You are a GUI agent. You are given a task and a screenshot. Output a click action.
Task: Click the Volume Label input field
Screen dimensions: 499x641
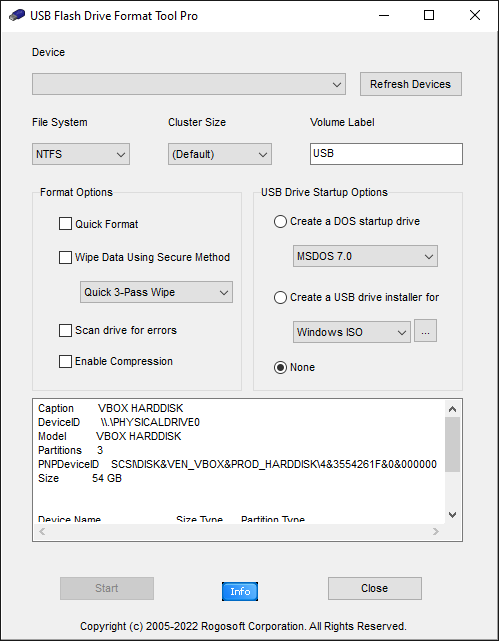pyautogui.click(x=386, y=154)
